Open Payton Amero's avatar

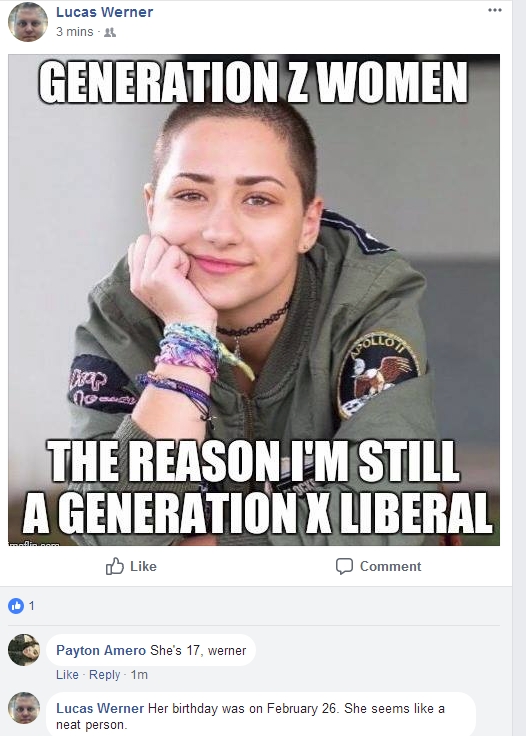click(24, 650)
